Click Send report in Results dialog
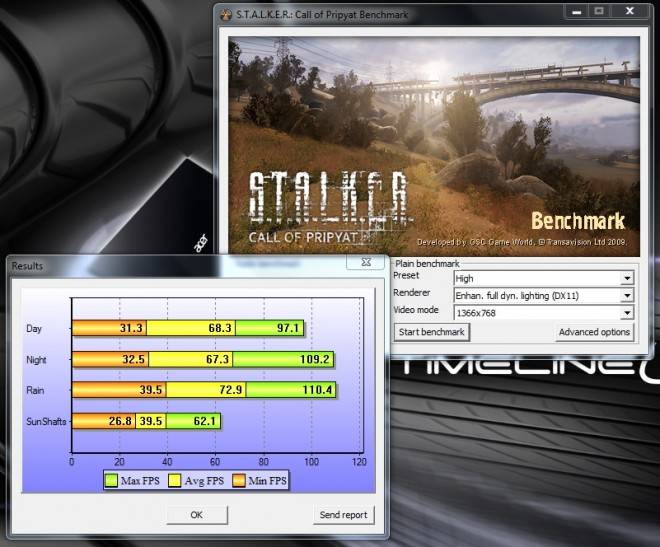This screenshot has height=547, width=660. [x=343, y=515]
